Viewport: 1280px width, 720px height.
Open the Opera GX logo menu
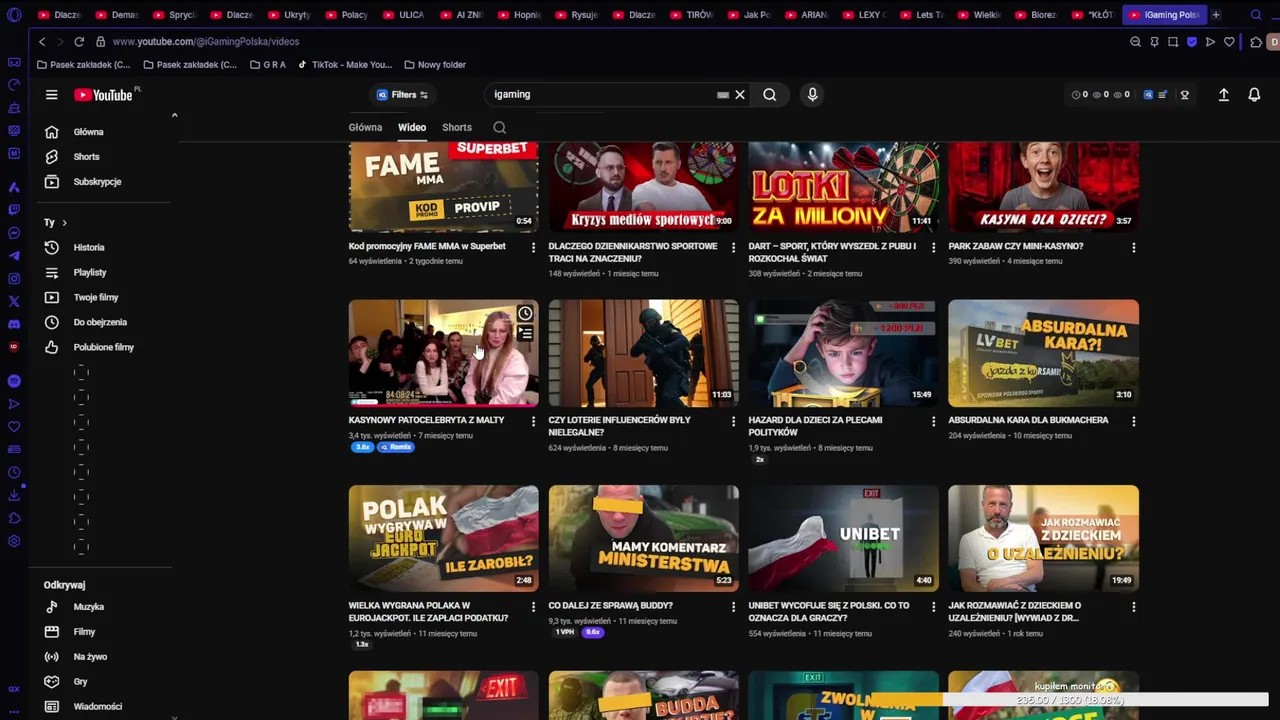[14, 15]
